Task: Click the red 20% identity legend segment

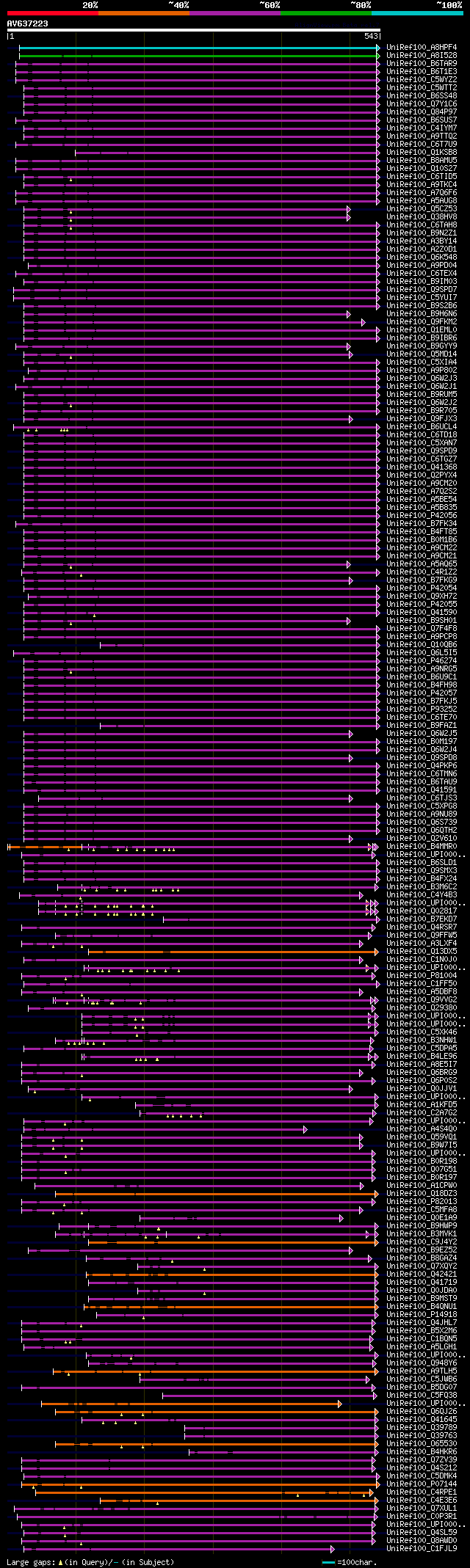Action: click(x=53, y=12)
